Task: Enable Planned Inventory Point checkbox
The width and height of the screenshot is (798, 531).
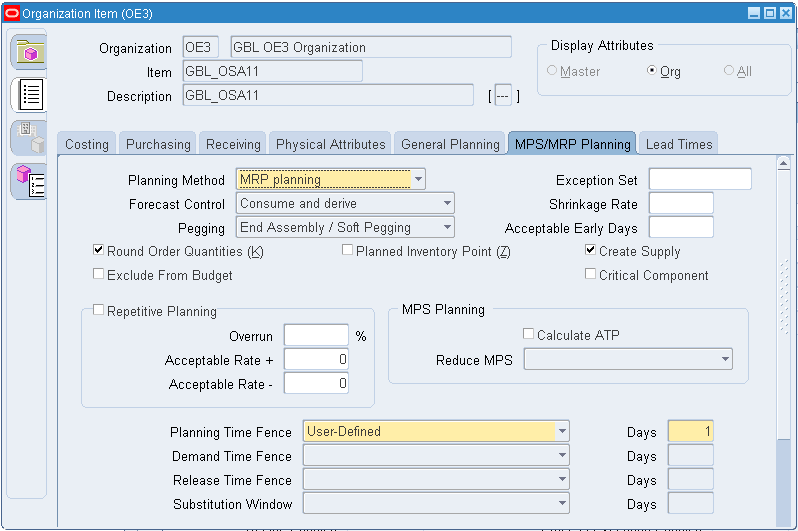Action: pos(347,250)
